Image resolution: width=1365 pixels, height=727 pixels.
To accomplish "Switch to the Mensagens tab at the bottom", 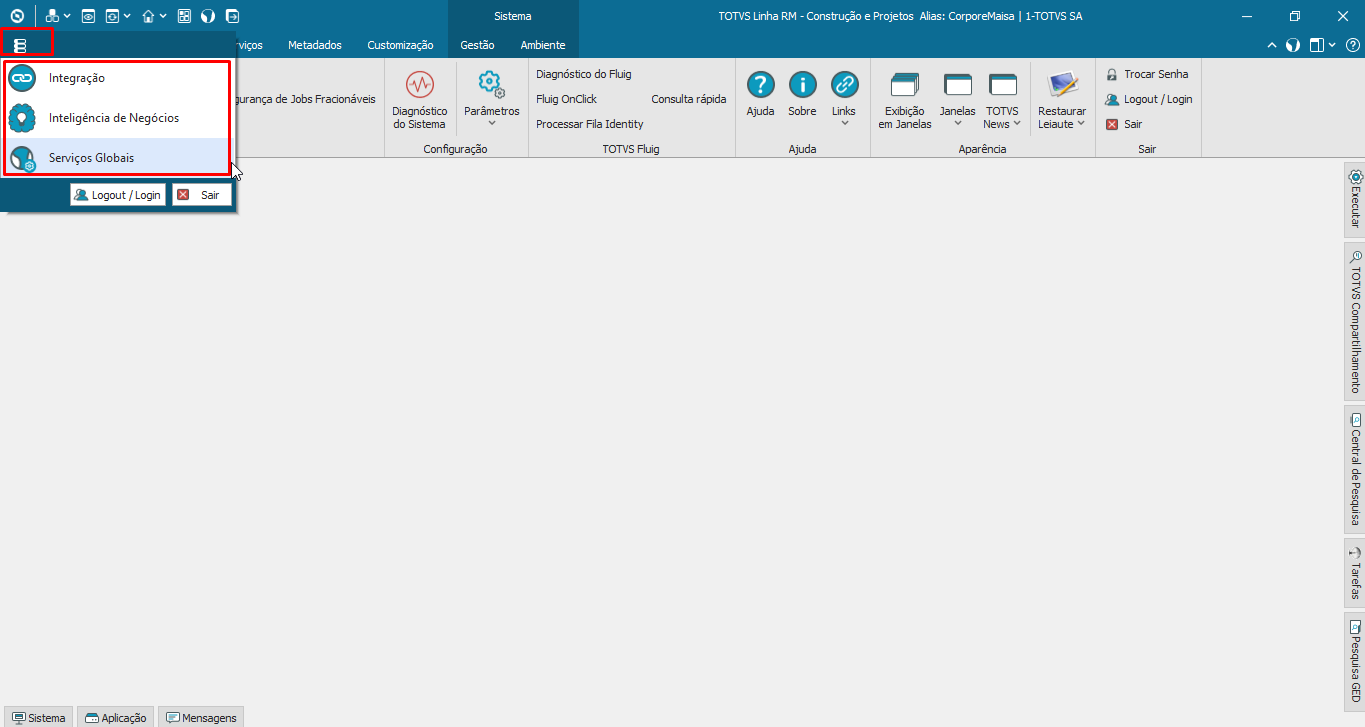I will click(200, 717).
